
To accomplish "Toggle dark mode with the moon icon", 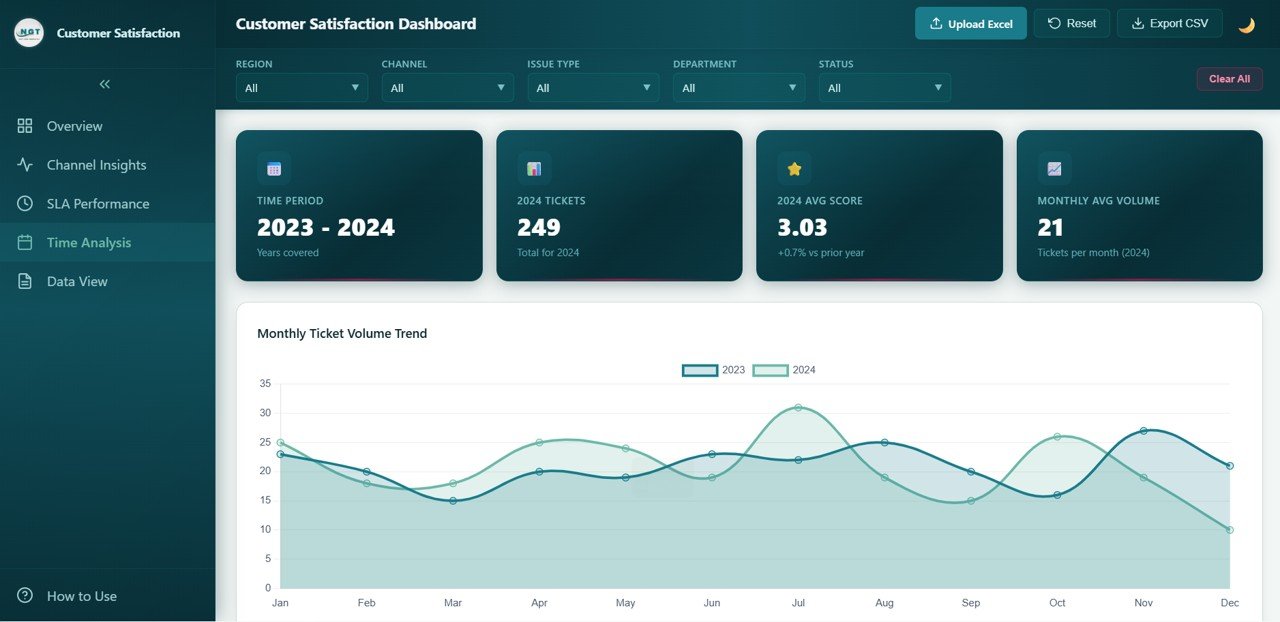I will 1246,23.
